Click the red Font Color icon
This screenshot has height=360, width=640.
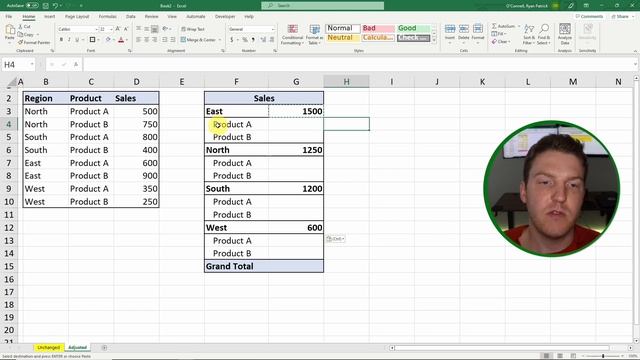pyautogui.click(x=121, y=40)
